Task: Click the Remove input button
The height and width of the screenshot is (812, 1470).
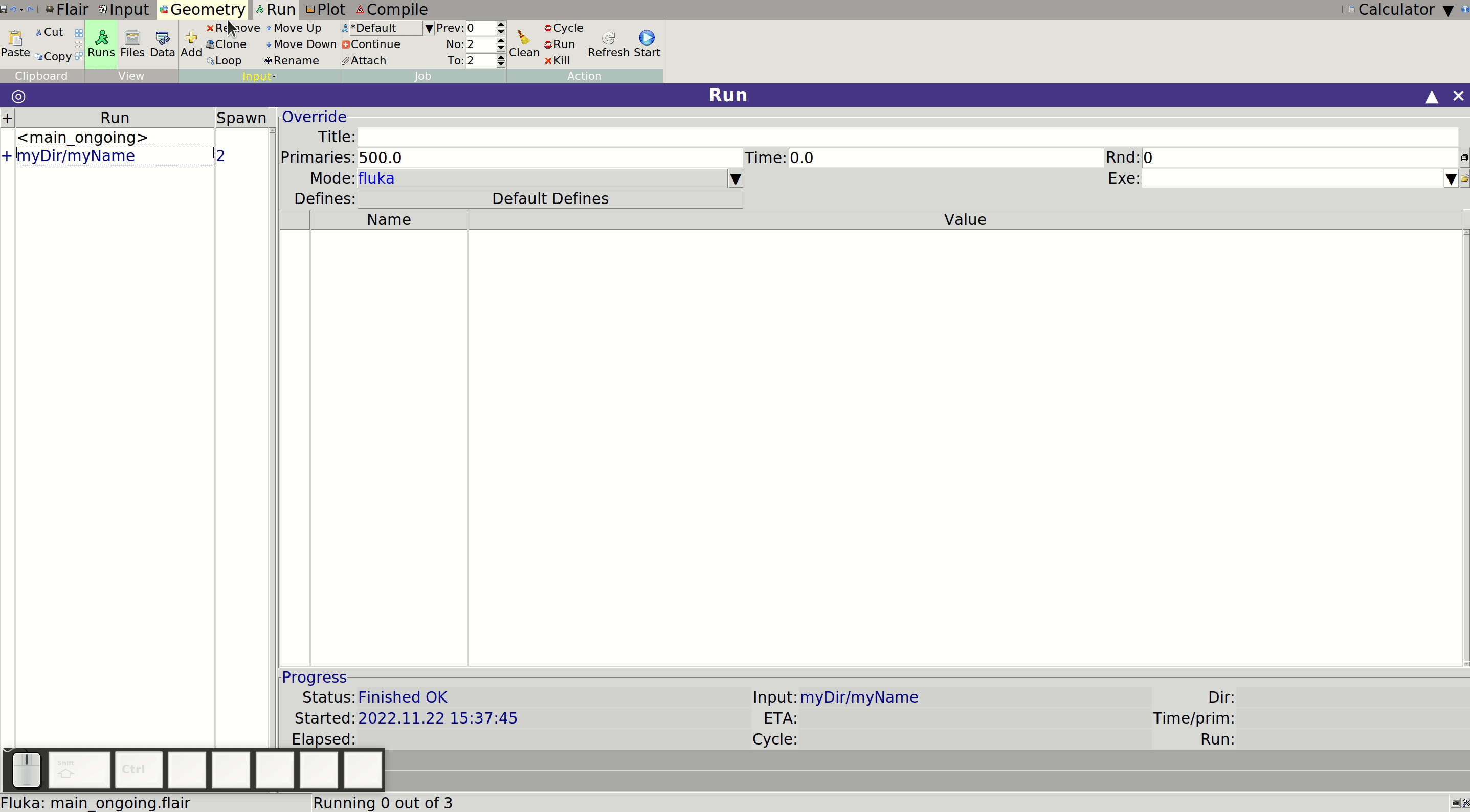Action: (233, 28)
